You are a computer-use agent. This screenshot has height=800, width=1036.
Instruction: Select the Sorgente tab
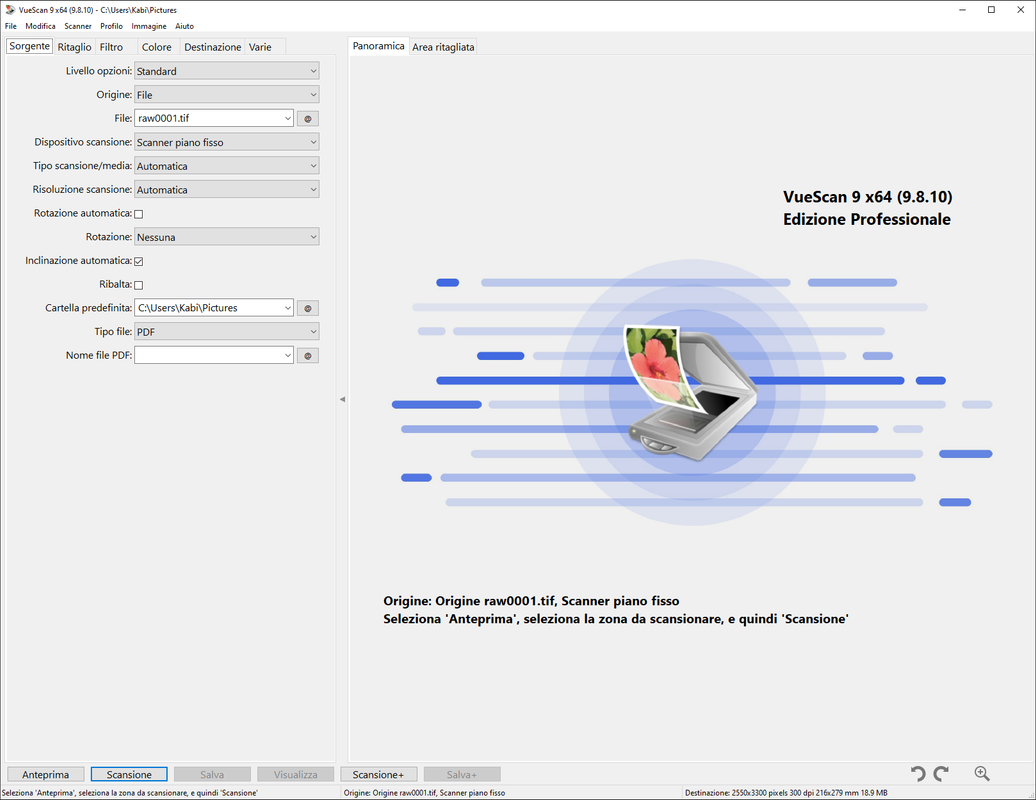pyautogui.click(x=29, y=46)
